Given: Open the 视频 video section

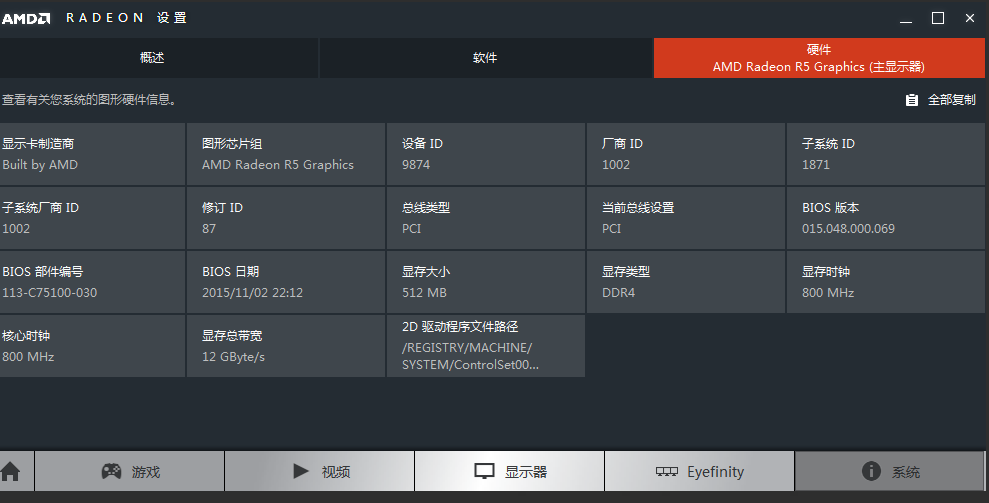Looking at the screenshot, I should (319, 471).
